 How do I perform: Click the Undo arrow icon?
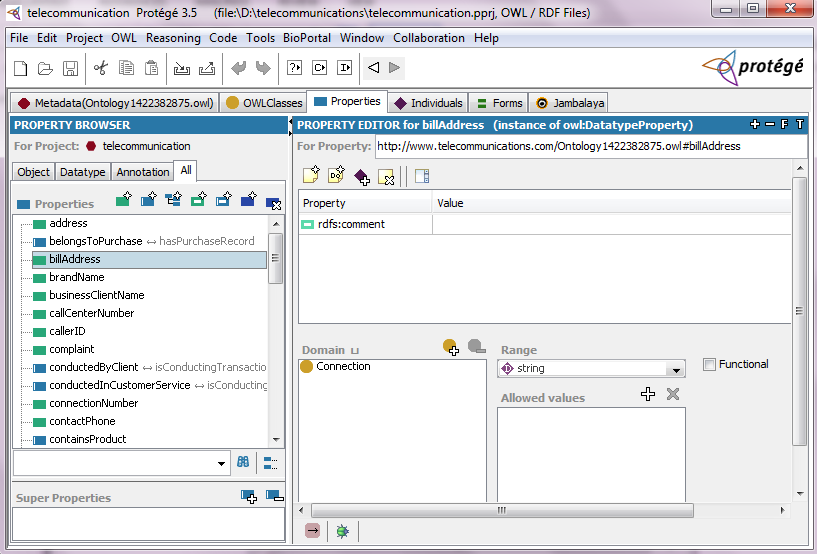238,68
